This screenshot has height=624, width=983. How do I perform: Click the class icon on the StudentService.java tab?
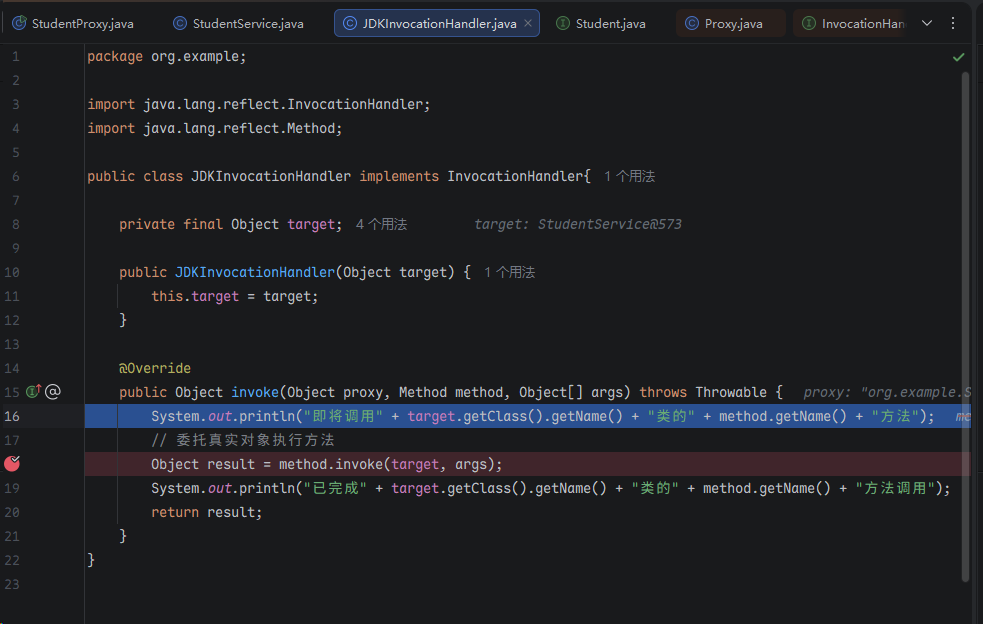180,23
